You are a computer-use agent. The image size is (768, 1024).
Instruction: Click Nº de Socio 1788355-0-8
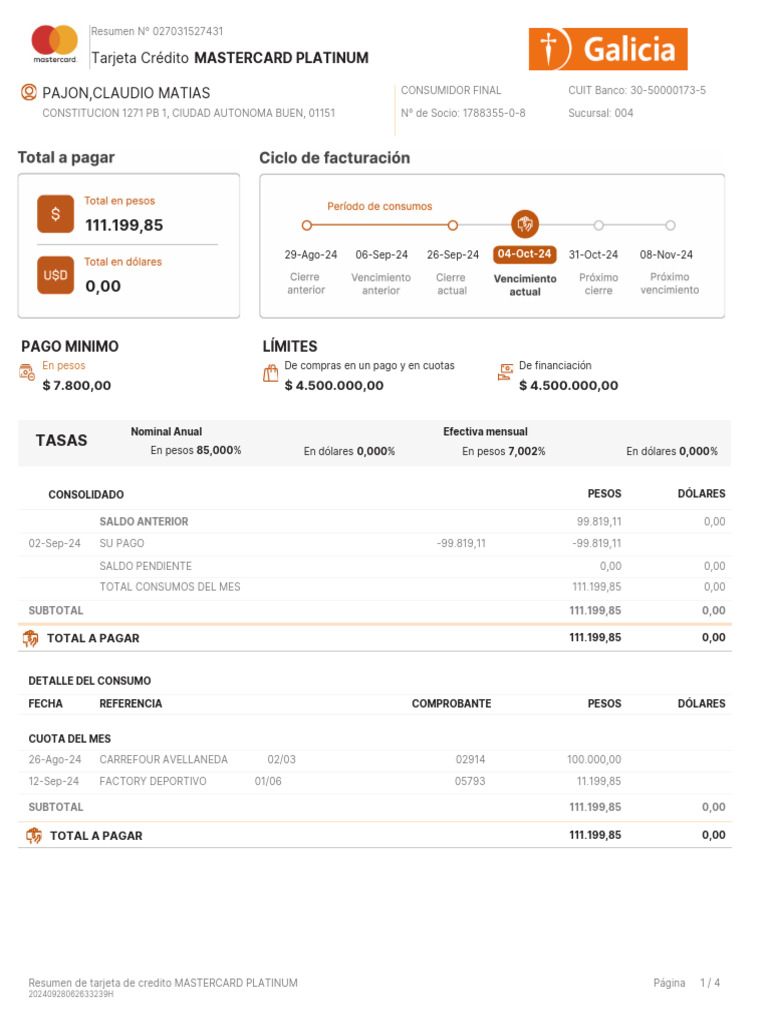(463, 113)
